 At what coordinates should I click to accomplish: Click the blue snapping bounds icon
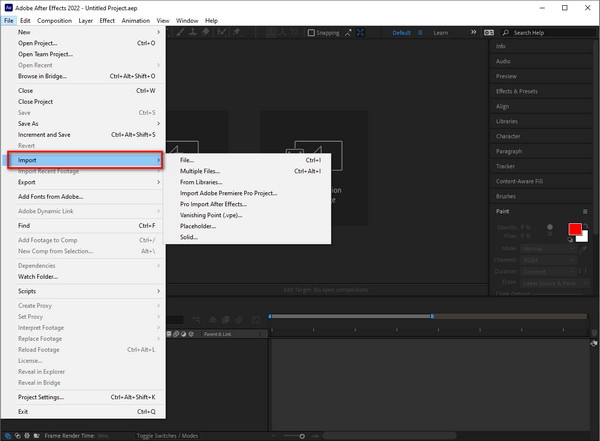(x=360, y=33)
